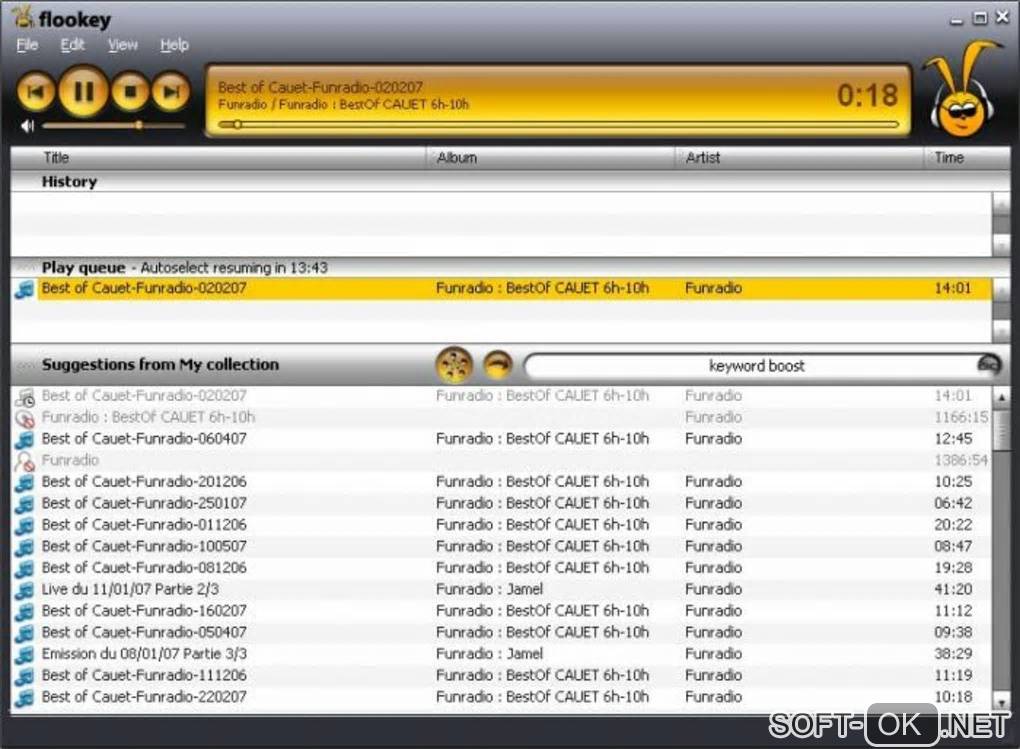
Task: Click the suggestions list scrollbar thumb
Action: [x=1001, y=429]
